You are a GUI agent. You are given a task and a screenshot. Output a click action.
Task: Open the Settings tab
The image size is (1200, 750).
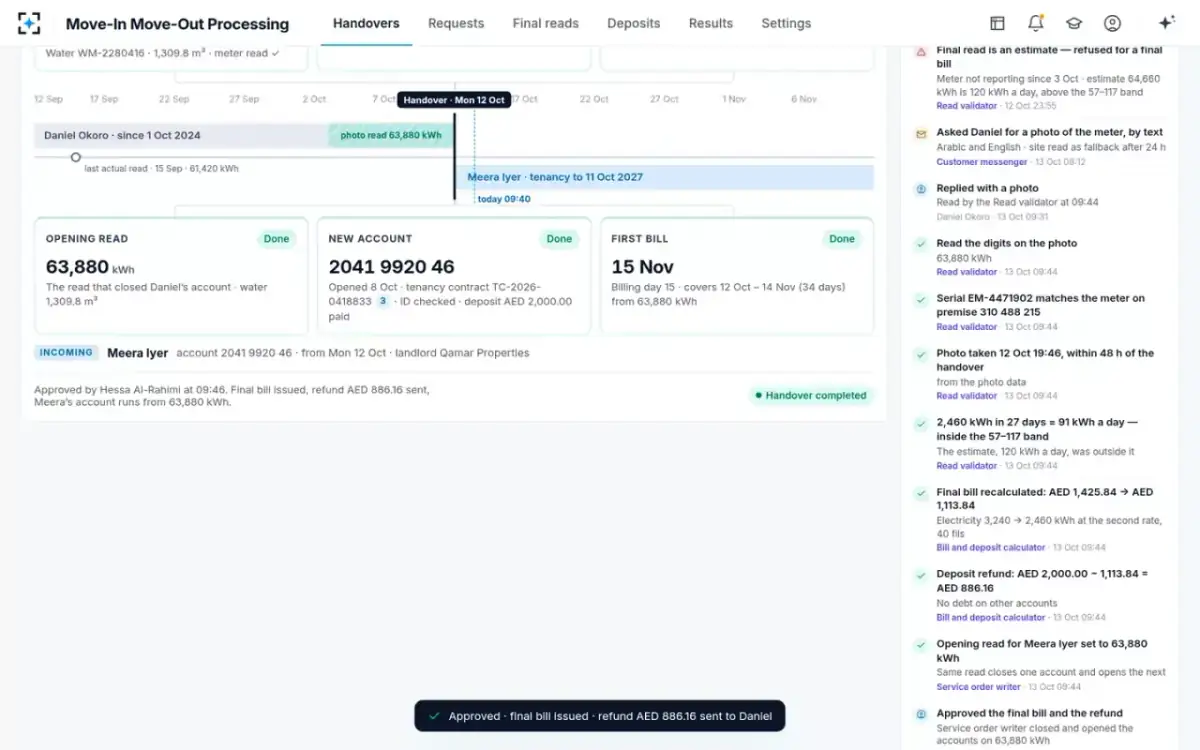point(786,23)
